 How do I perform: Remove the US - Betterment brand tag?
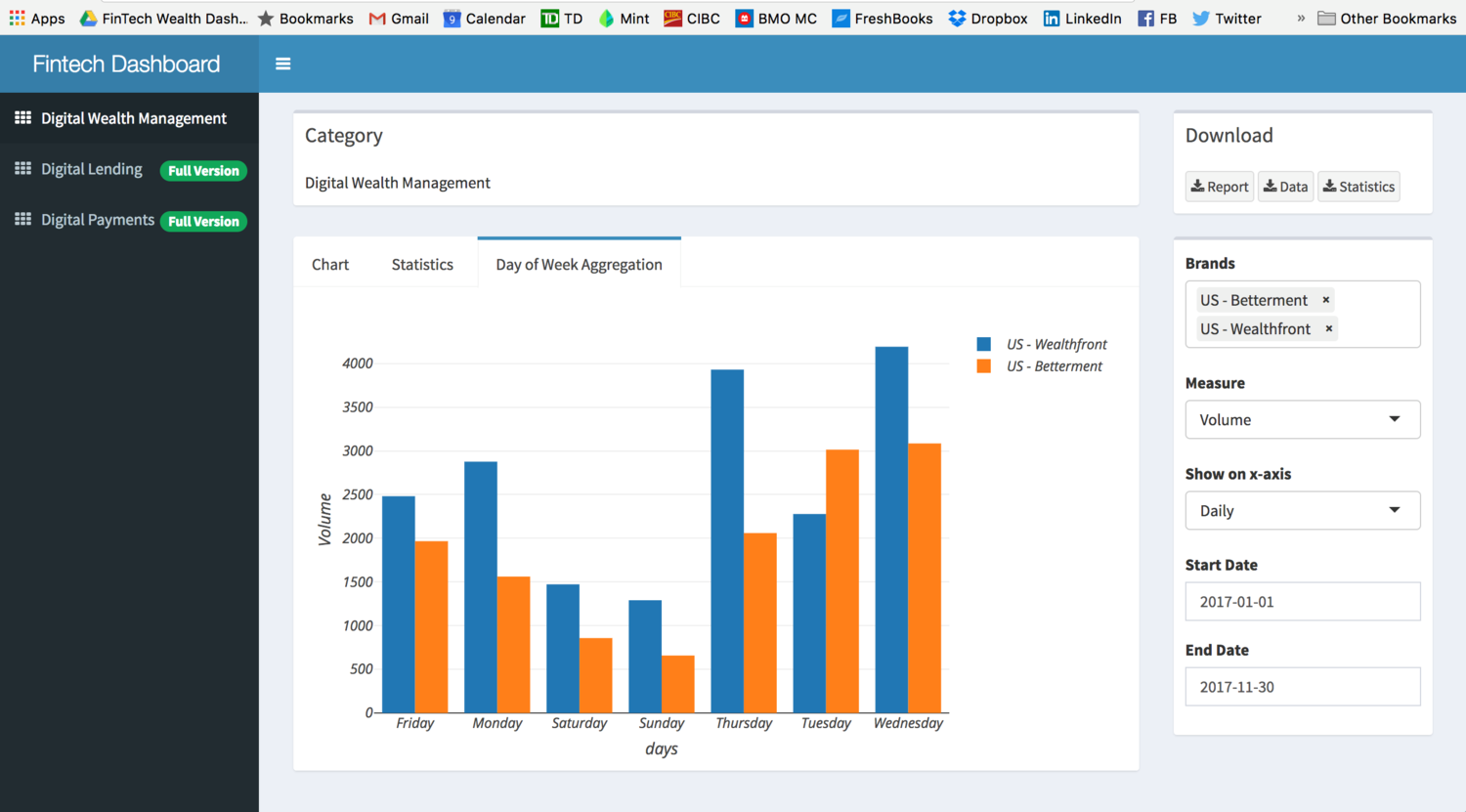point(1326,300)
